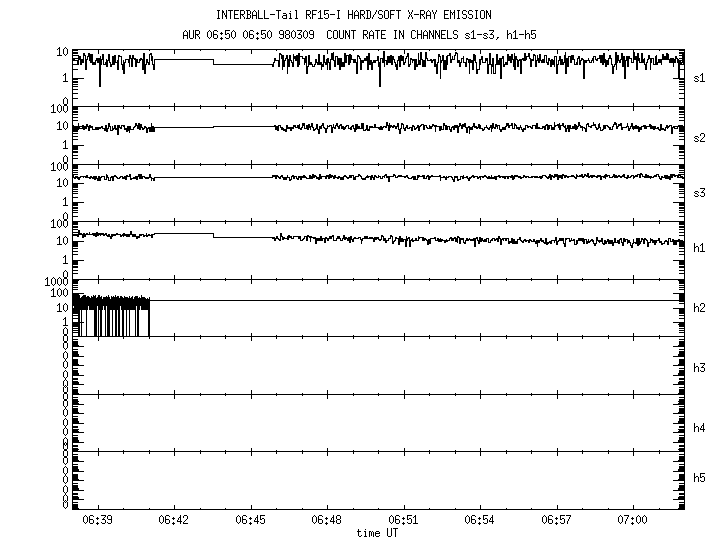Click the 06:45 time tick label
The width and height of the screenshot is (720, 550).
pyautogui.click(x=250, y=521)
